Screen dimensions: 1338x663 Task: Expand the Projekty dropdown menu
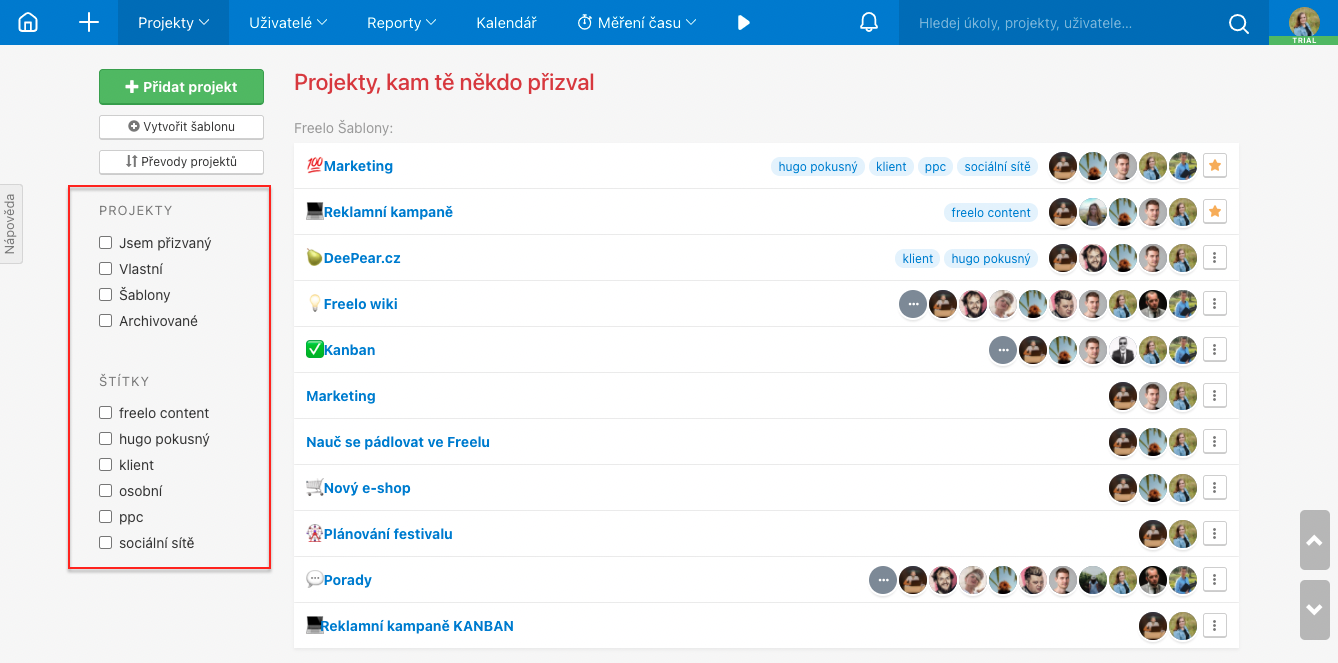click(x=173, y=22)
